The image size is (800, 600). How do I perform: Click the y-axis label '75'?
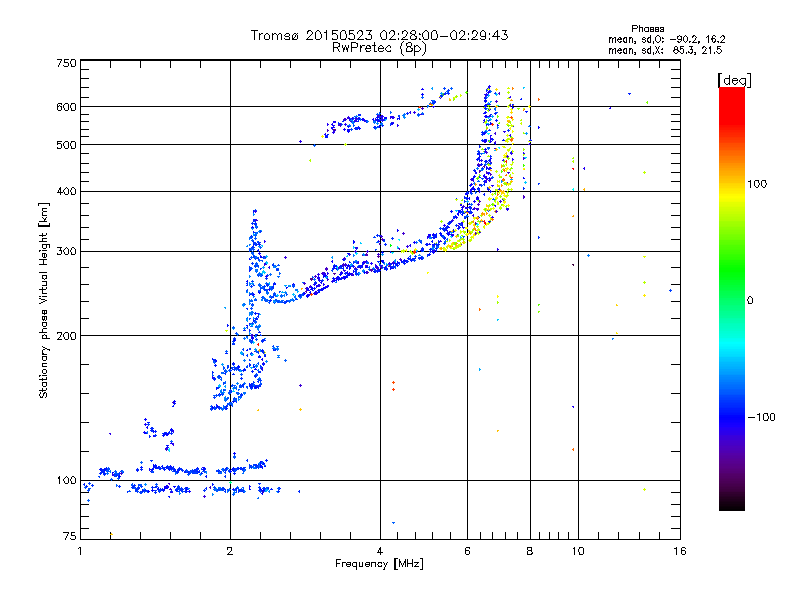pos(70,536)
